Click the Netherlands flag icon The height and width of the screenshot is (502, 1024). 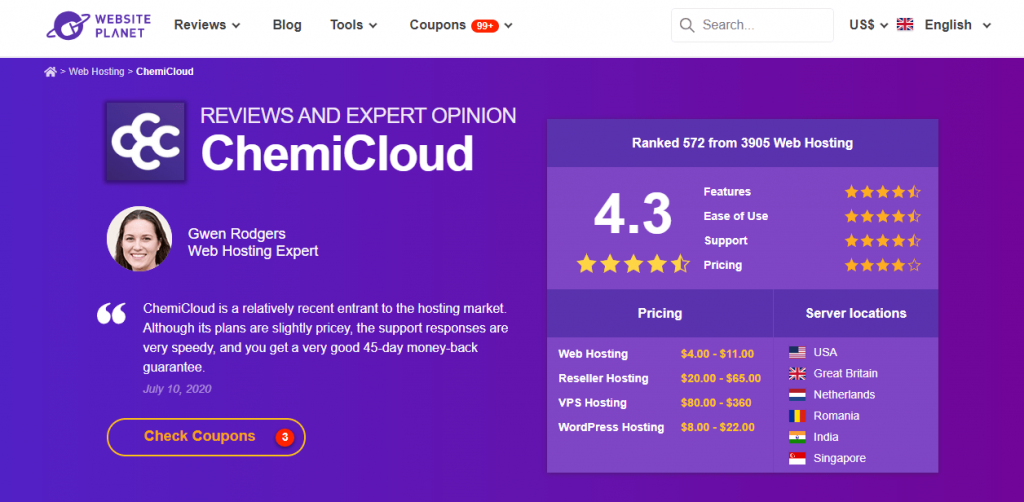[x=797, y=395]
